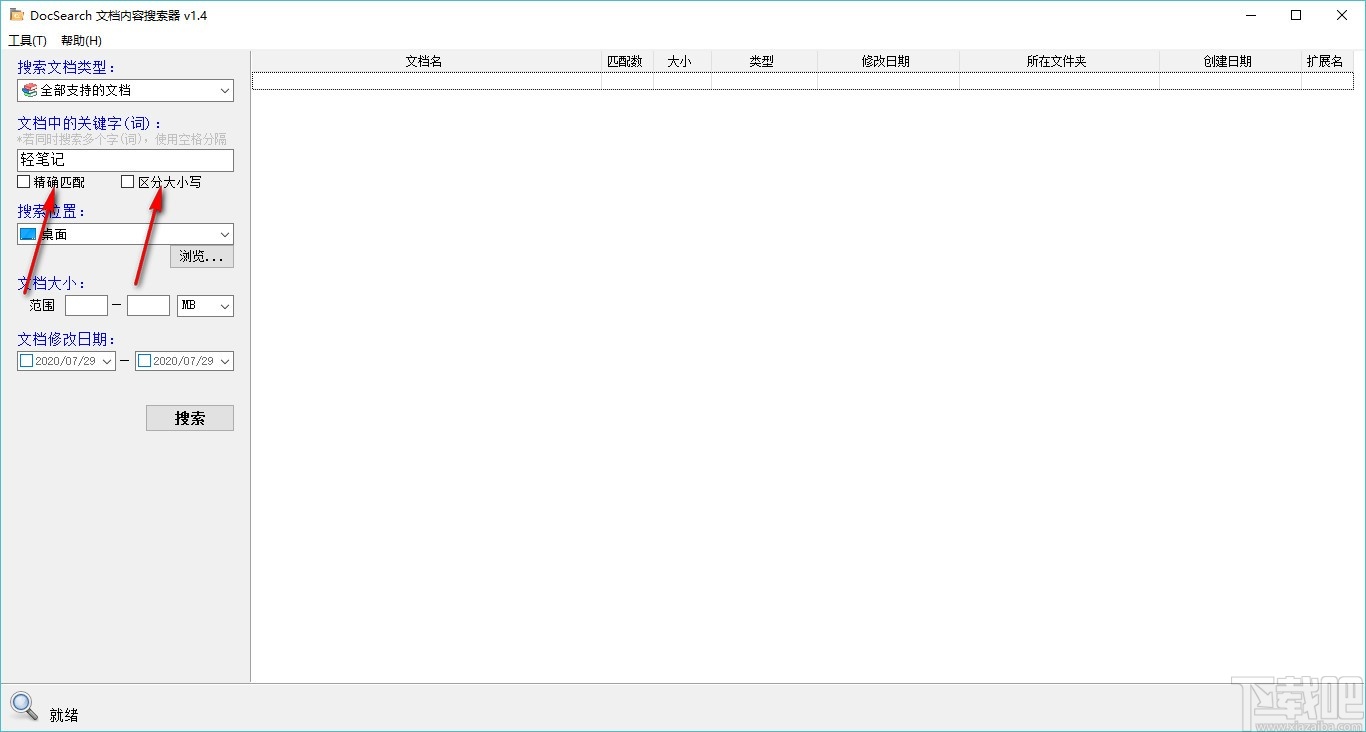Screen dimensions: 1366x732
Task: Enable the 区分大小写 checkbox
Action: click(x=127, y=182)
